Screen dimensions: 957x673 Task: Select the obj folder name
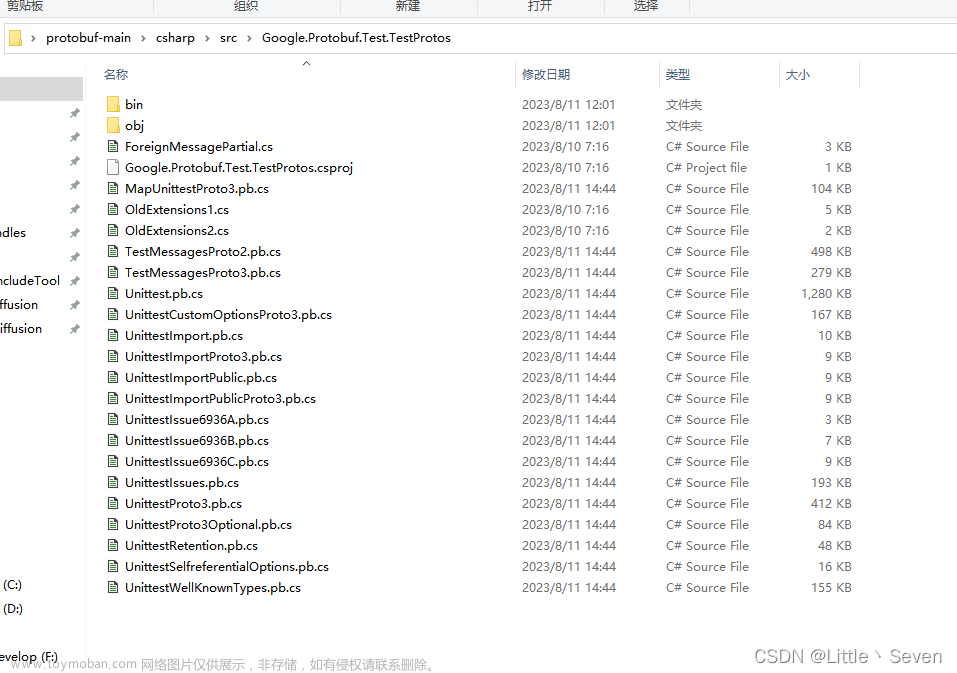click(134, 126)
